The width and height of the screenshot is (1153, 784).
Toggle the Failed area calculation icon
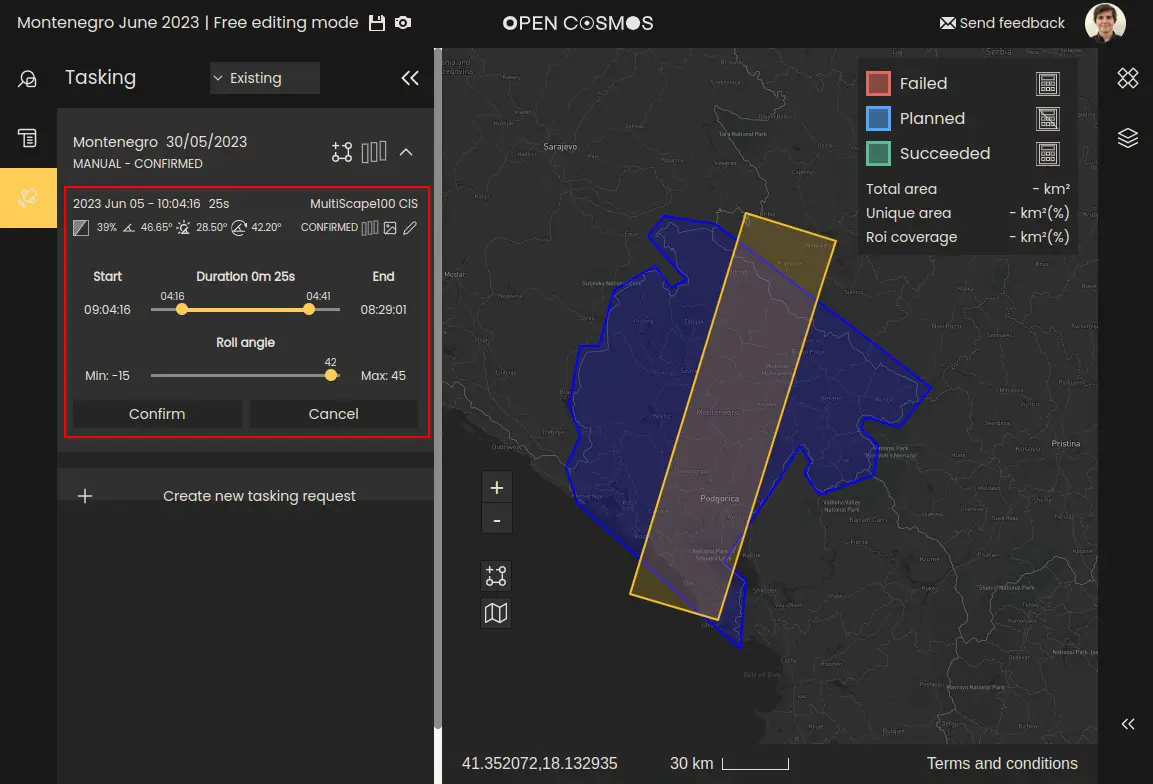1047,83
